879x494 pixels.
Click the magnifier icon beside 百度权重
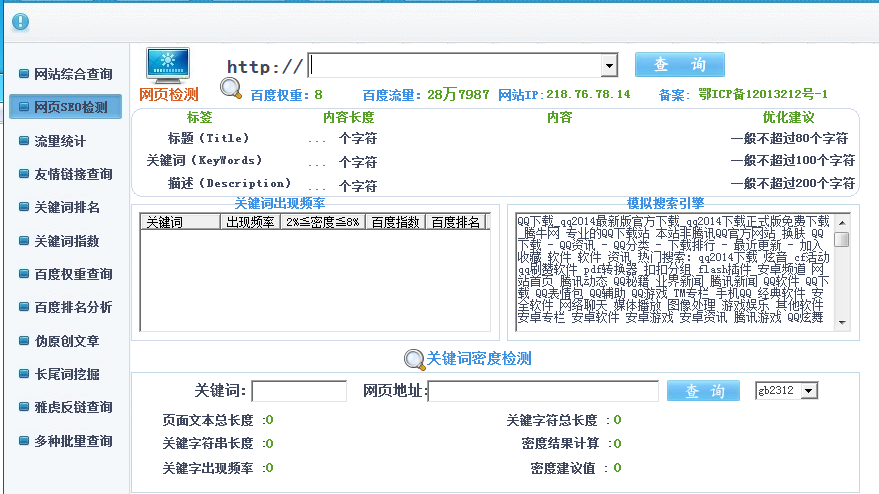point(231,90)
